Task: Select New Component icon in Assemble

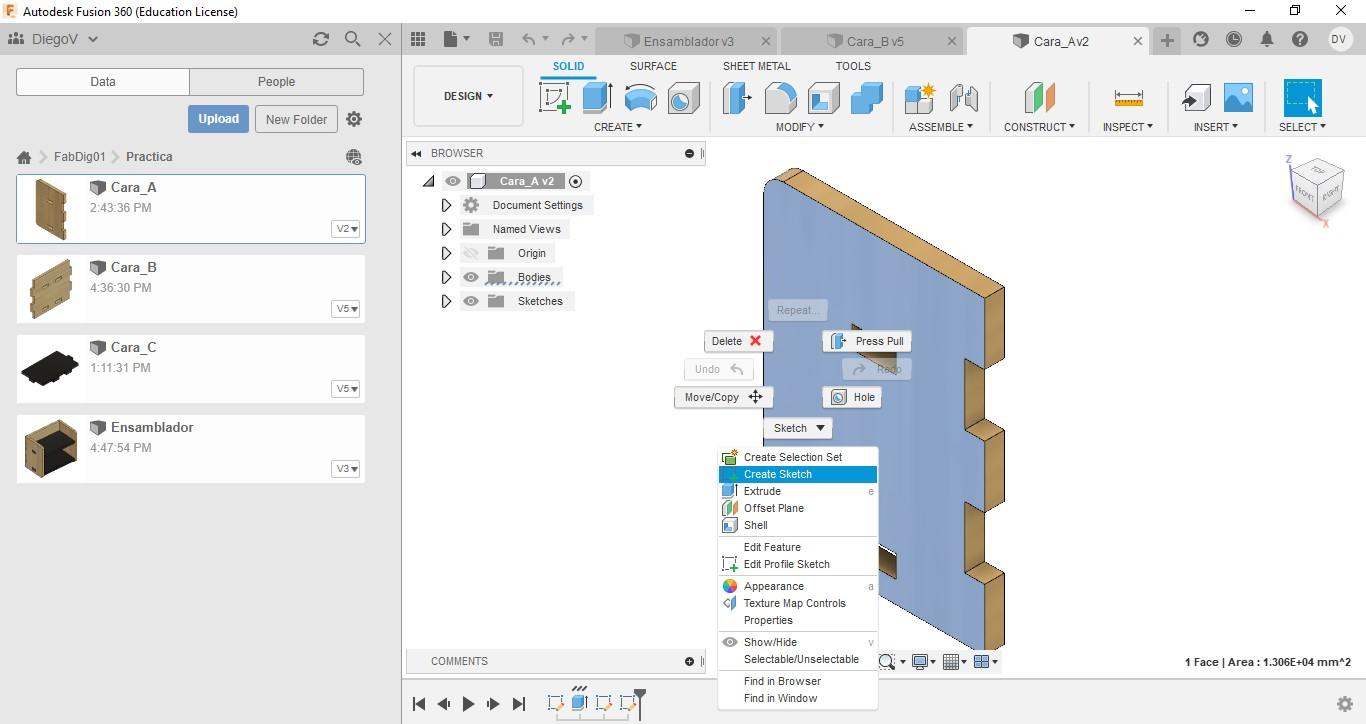Action: [x=919, y=98]
